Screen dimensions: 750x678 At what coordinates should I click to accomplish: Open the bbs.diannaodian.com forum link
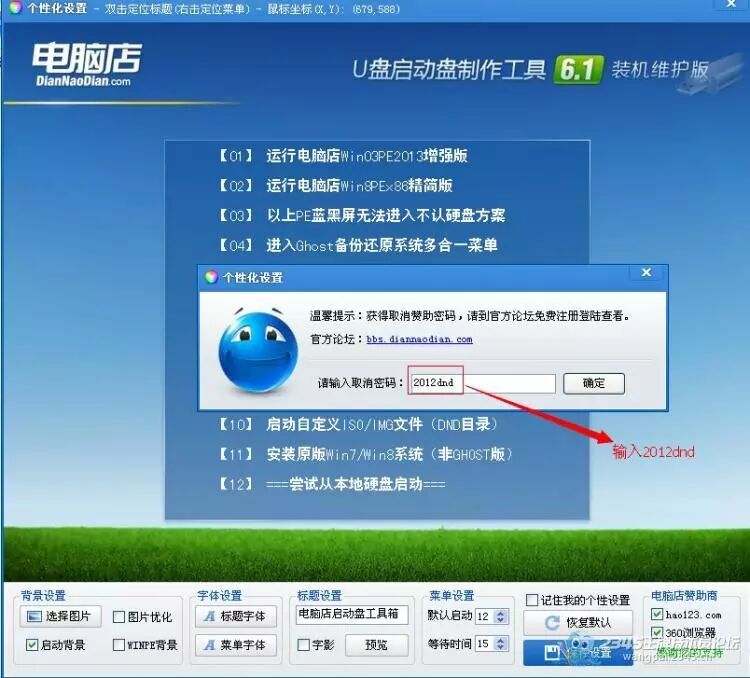[419, 339]
